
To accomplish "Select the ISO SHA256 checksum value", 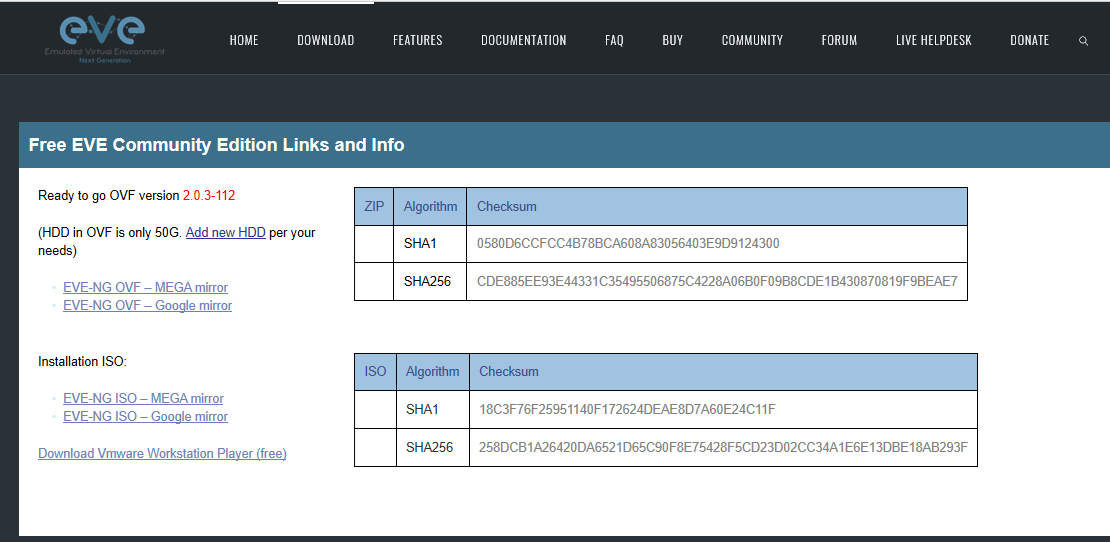I will [x=723, y=447].
